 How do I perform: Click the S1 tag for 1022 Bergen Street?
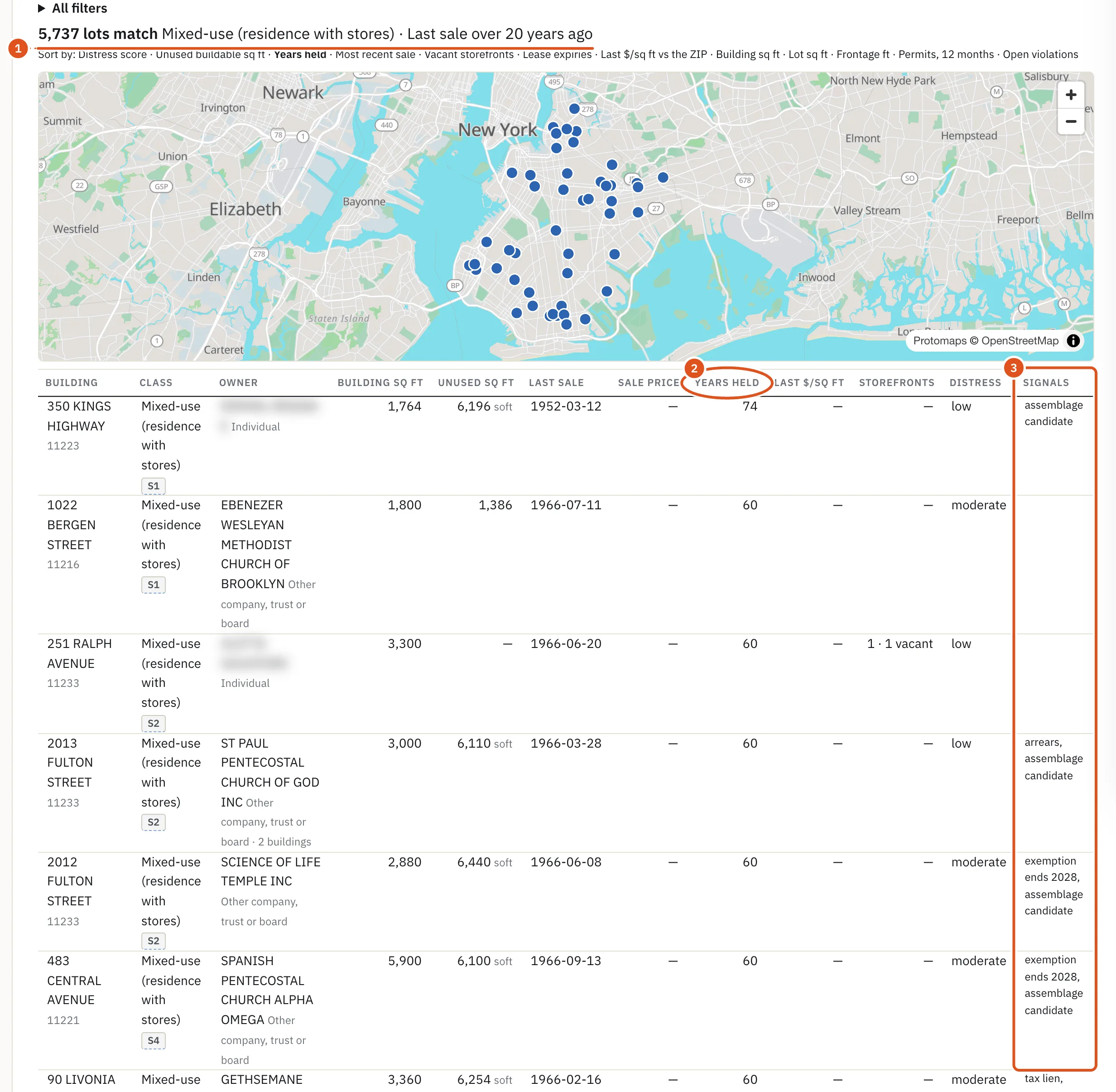click(153, 585)
